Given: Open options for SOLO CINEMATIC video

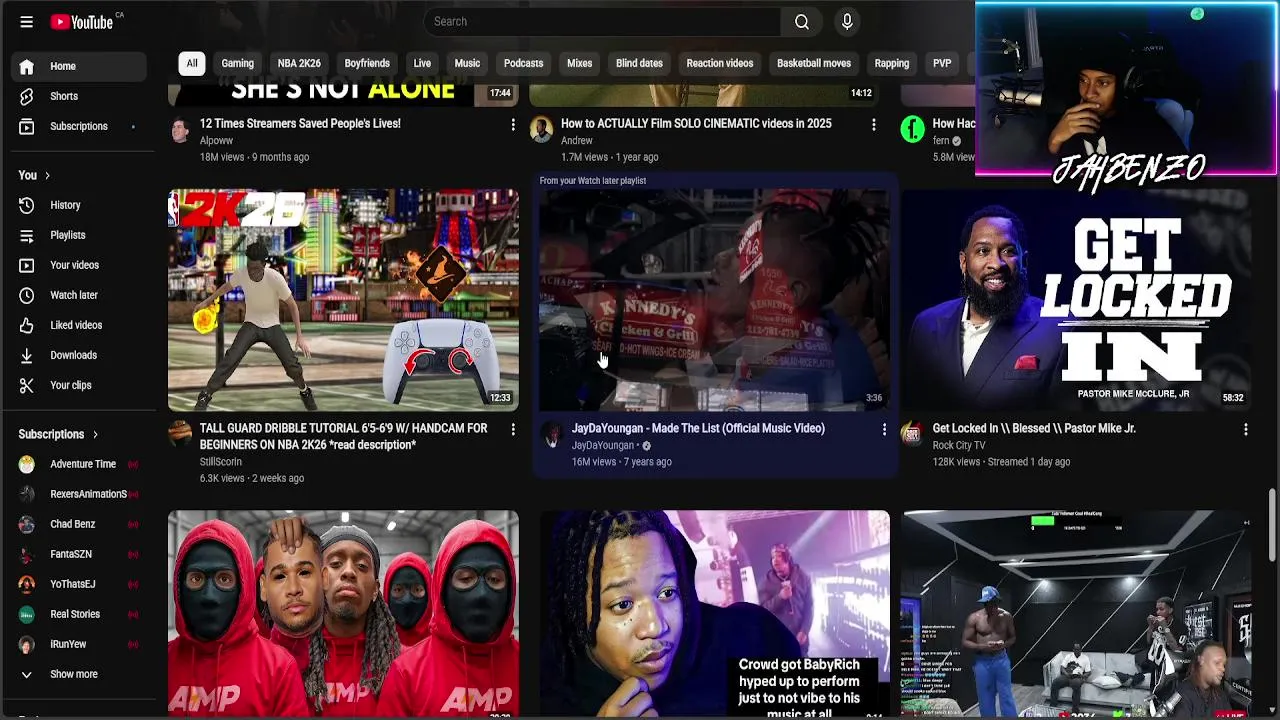Looking at the screenshot, I should (874, 125).
